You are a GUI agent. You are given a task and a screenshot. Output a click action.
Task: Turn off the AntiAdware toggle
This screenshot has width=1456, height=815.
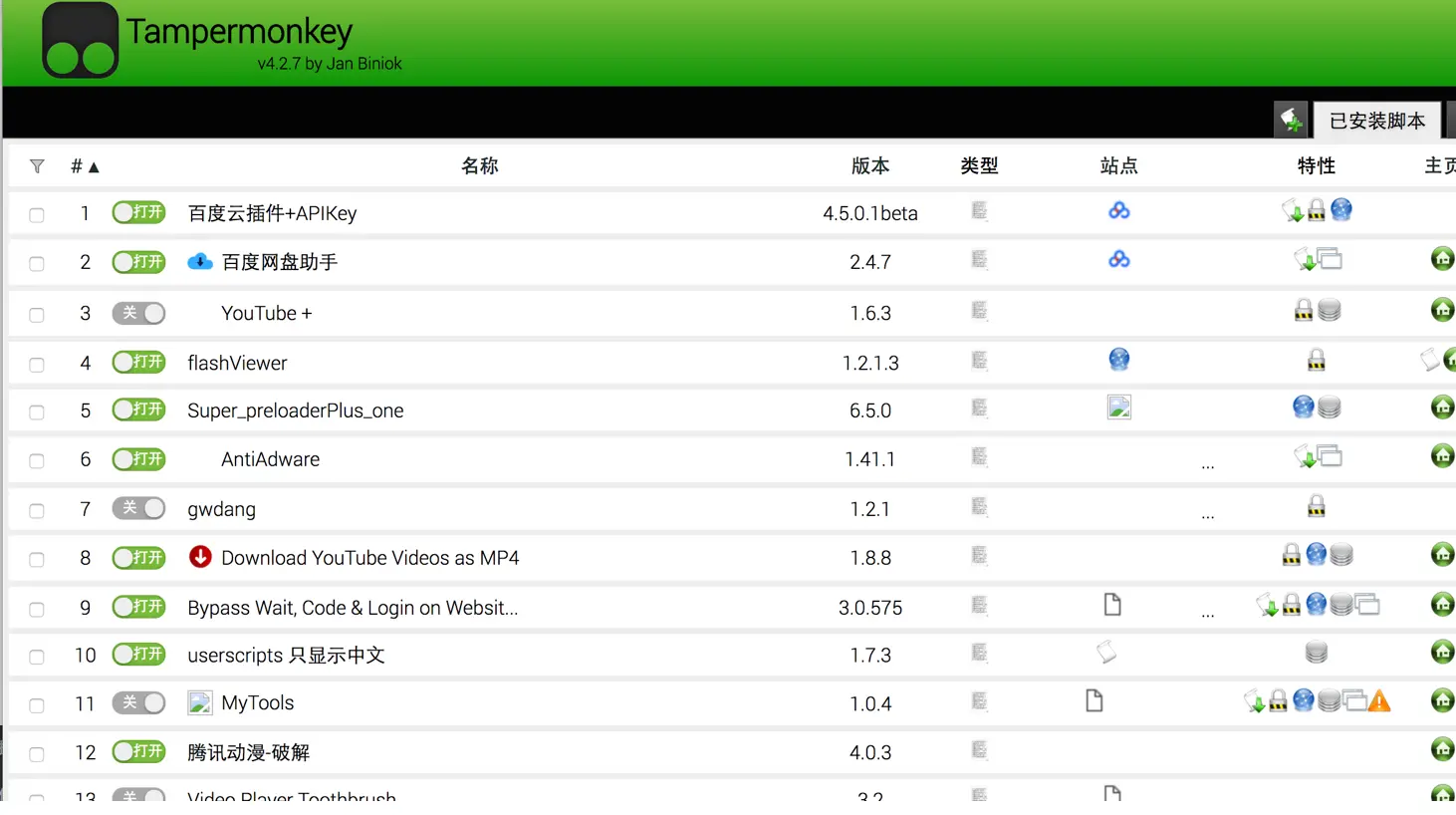(138, 459)
